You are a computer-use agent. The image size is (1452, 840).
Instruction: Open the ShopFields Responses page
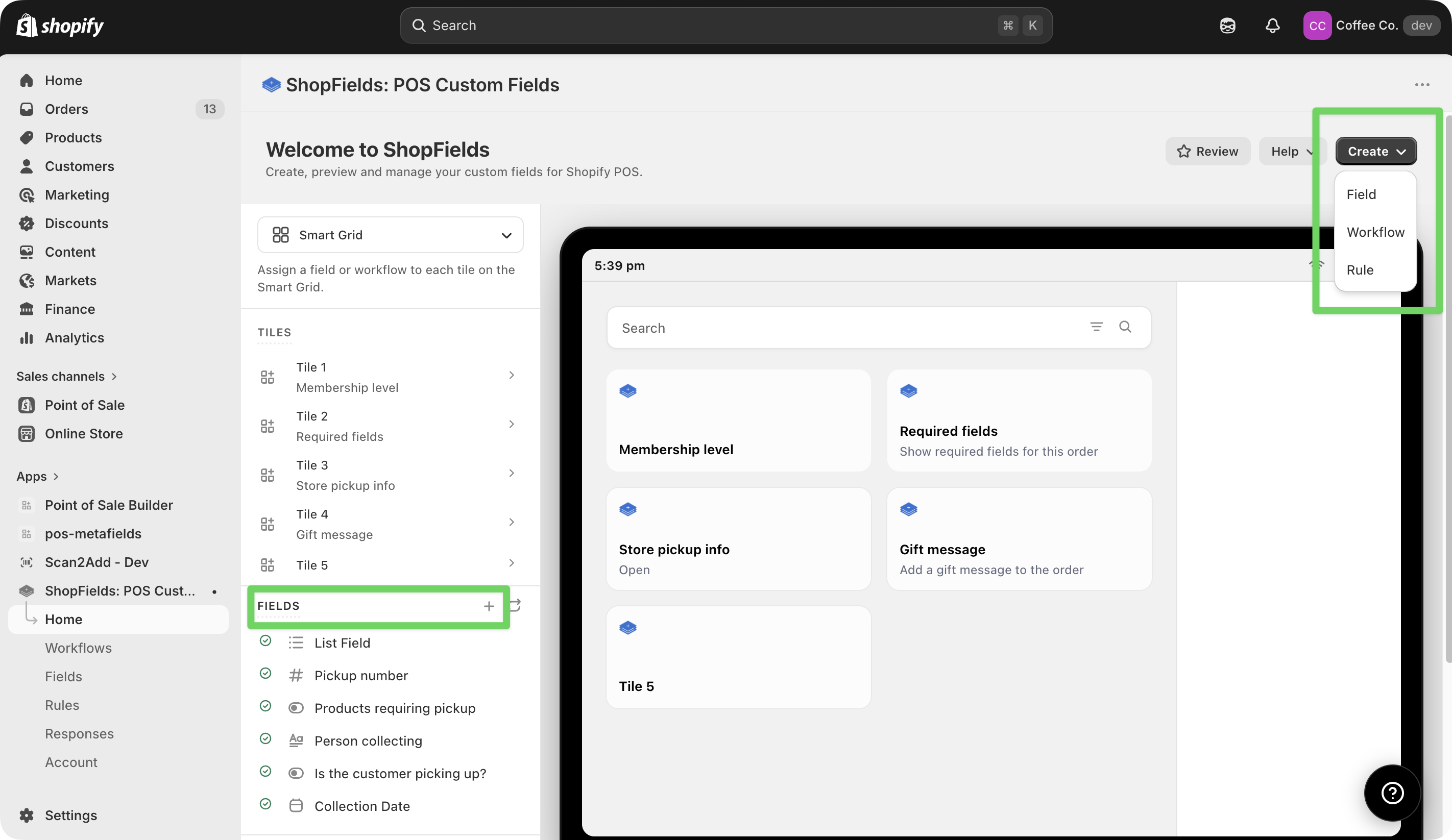pyautogui.click(x=80, y=733)
